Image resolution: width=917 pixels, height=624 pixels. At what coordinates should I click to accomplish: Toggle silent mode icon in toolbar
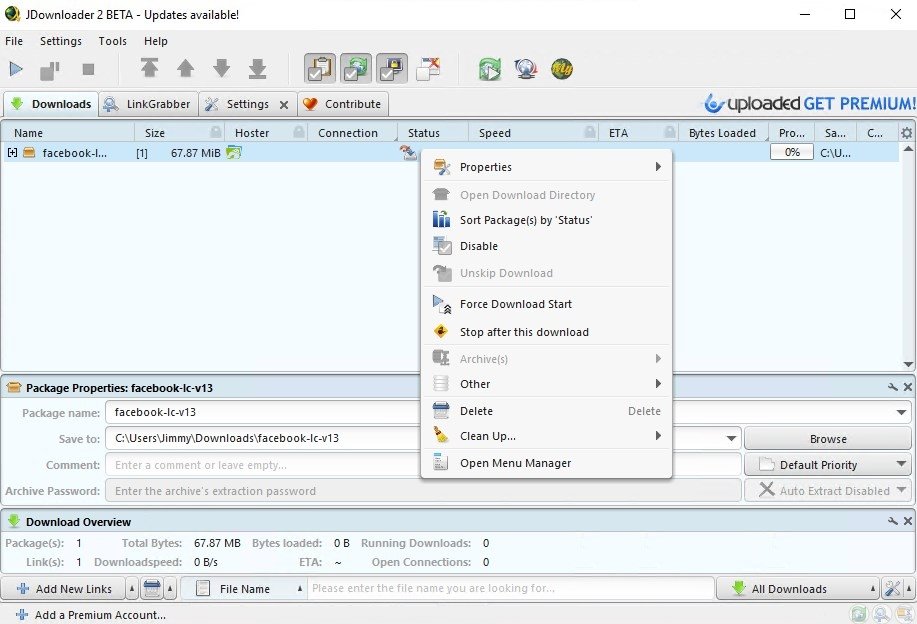click(428, 68)
